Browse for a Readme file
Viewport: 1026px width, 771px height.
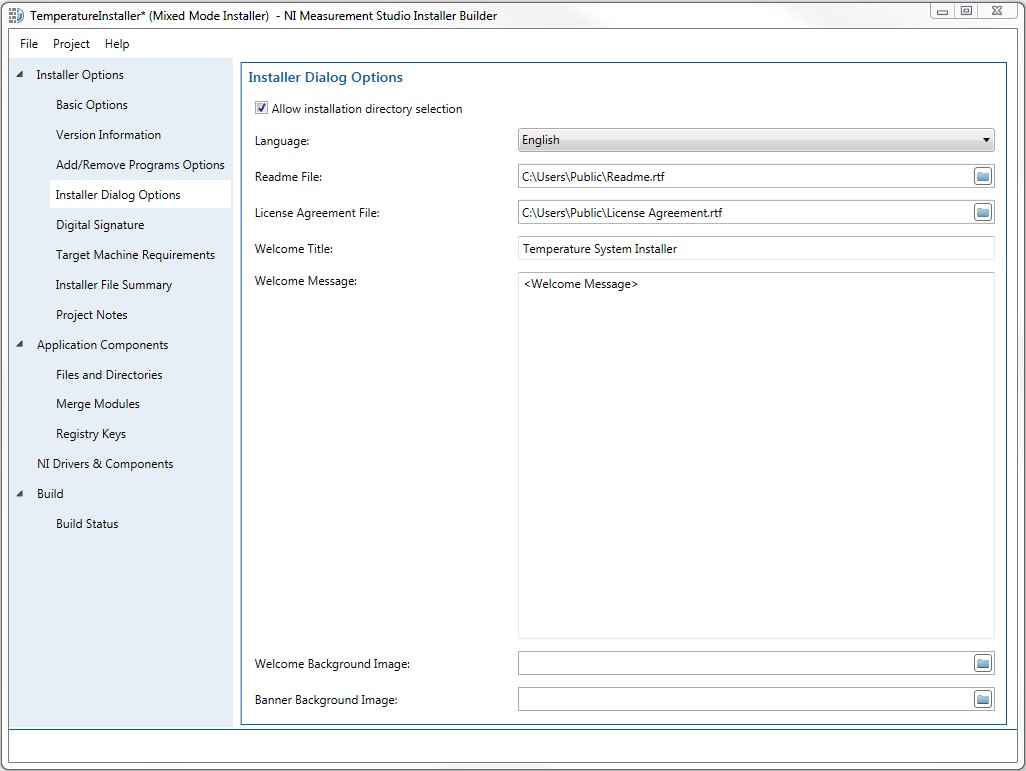click(982, 175)
